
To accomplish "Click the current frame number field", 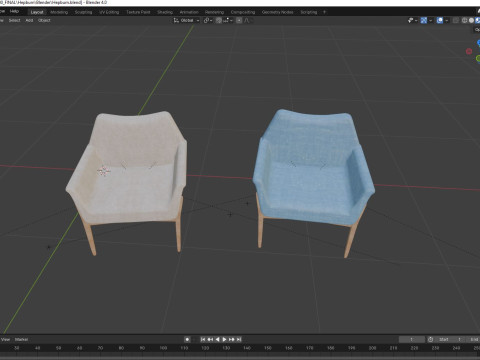I will click(412, 339).
